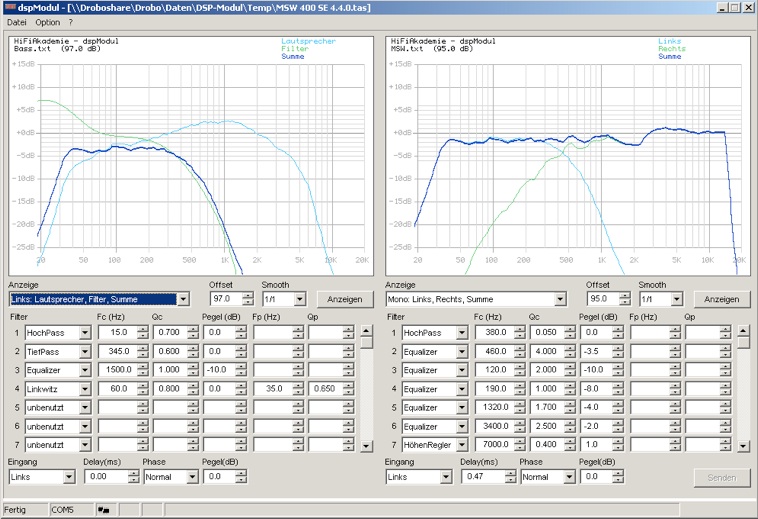Open the Datei menu

17,22
